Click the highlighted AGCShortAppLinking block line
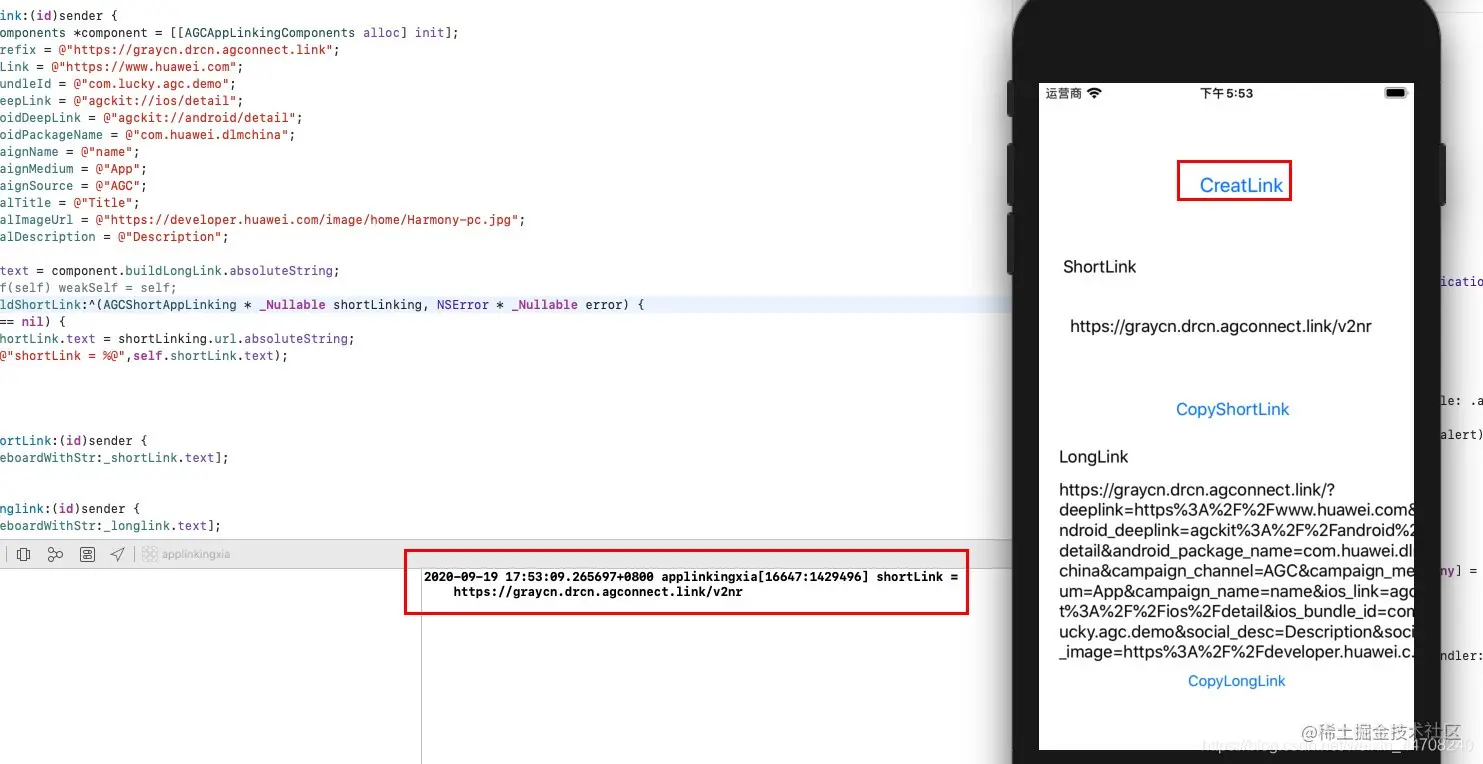The height and width of the screenshot is (764, 1483). coord(323,305)
